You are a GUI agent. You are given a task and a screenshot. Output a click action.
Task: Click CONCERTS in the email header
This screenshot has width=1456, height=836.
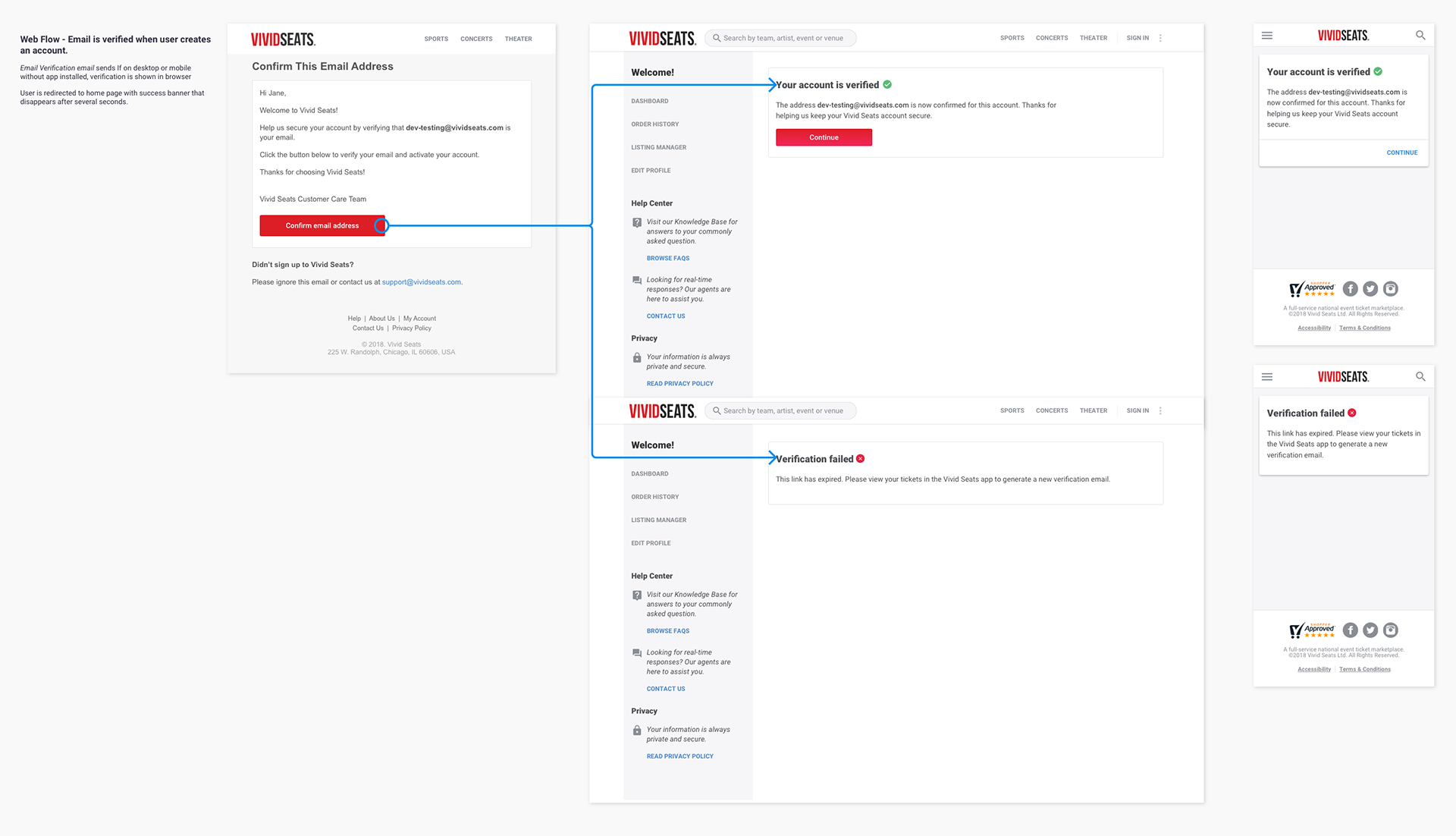coord(476,39)
